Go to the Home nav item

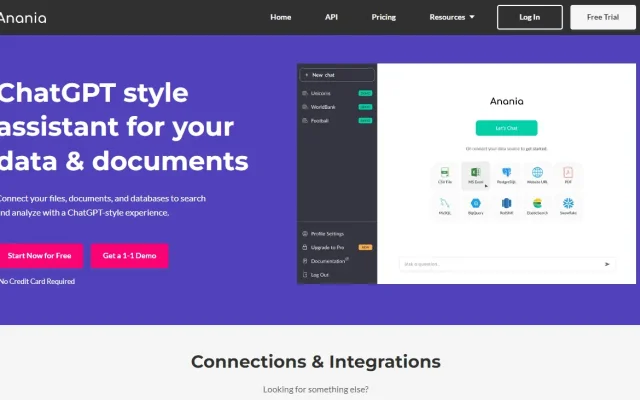click(280, 17)
